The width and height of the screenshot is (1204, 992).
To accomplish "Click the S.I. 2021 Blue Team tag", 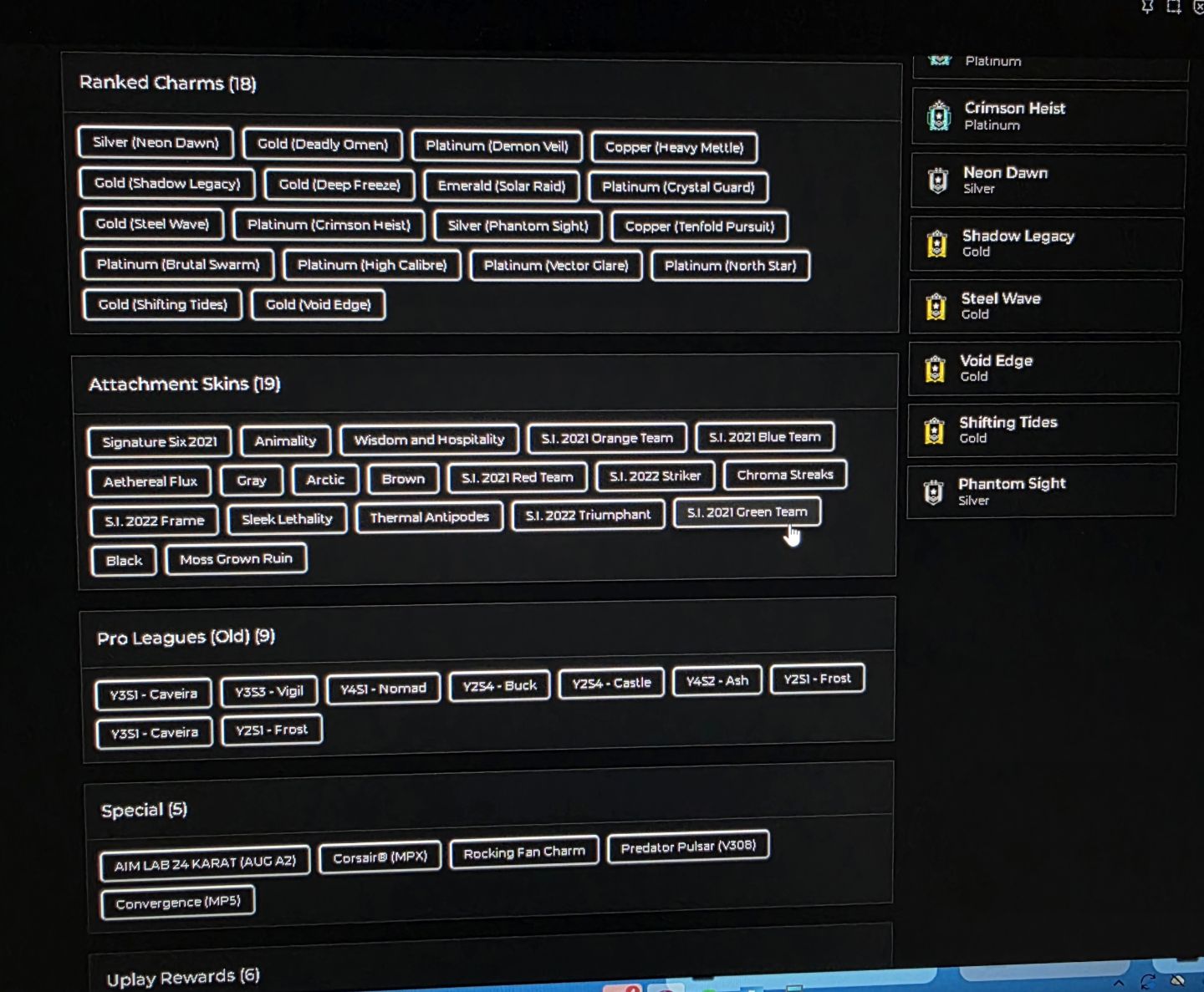I will coord(765,436).
